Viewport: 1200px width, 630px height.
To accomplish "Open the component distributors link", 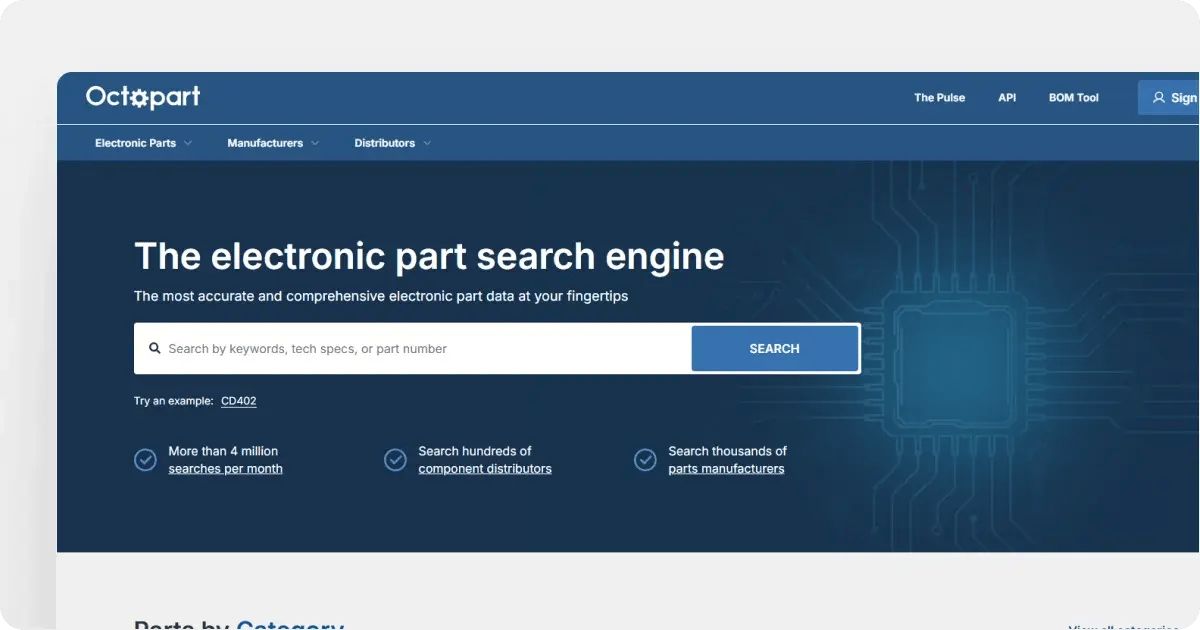I will (485, 468).
